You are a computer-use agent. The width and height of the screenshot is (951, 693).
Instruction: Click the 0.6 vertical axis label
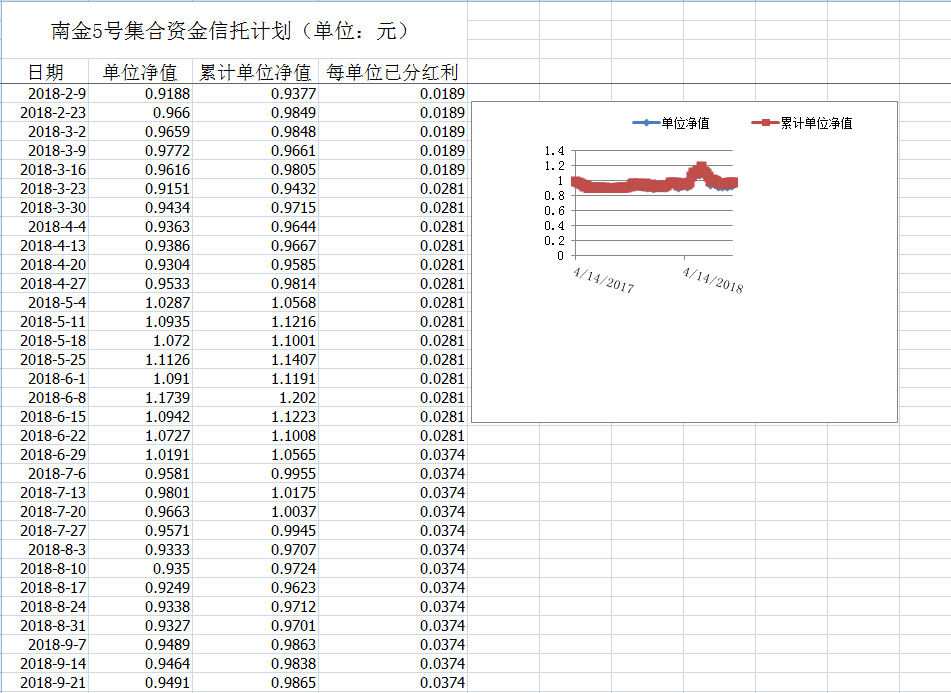pos(554,211)
